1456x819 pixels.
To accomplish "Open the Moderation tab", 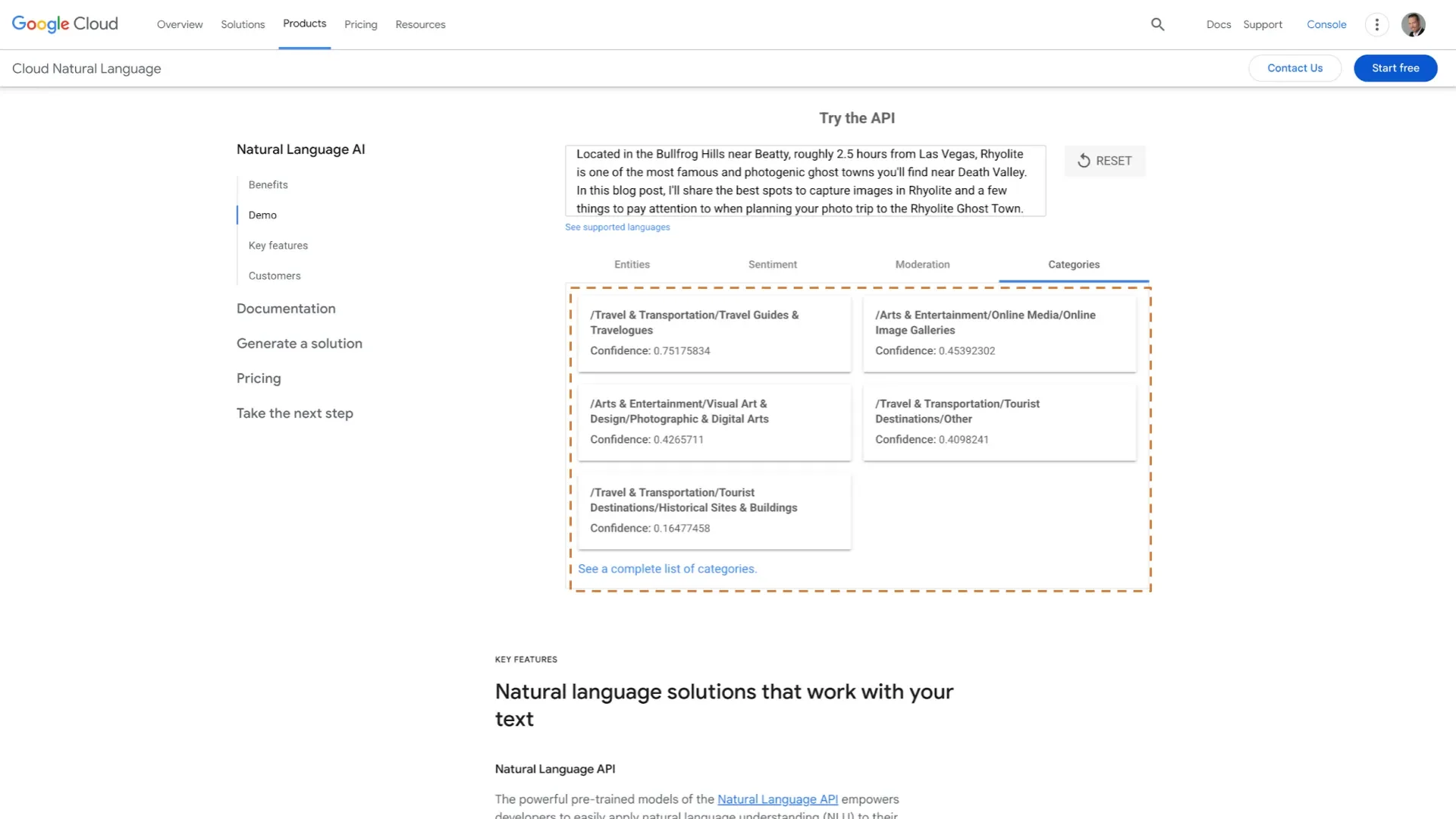I will click(x=922, y=265).
